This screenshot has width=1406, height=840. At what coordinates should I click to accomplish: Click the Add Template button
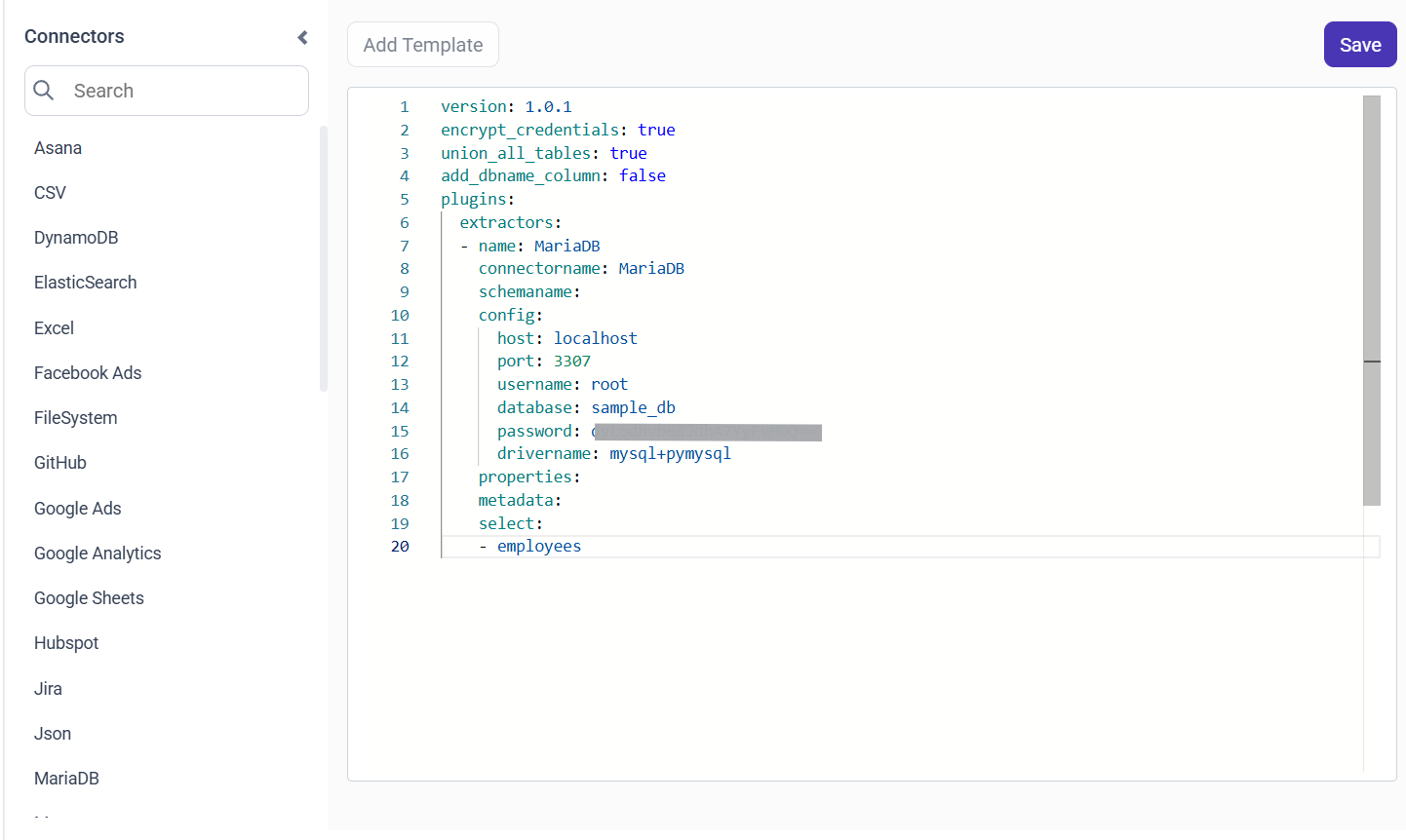coord(422,44)
